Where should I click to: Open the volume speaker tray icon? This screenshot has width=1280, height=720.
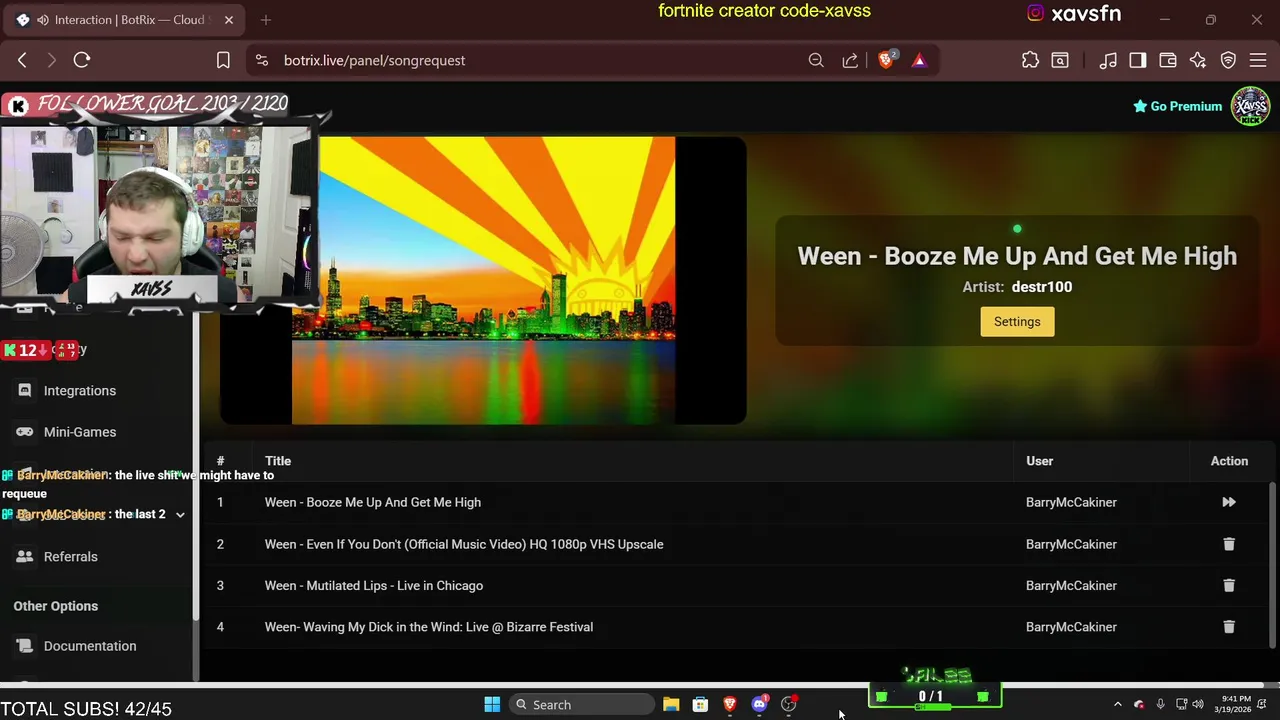point(1198,705)
